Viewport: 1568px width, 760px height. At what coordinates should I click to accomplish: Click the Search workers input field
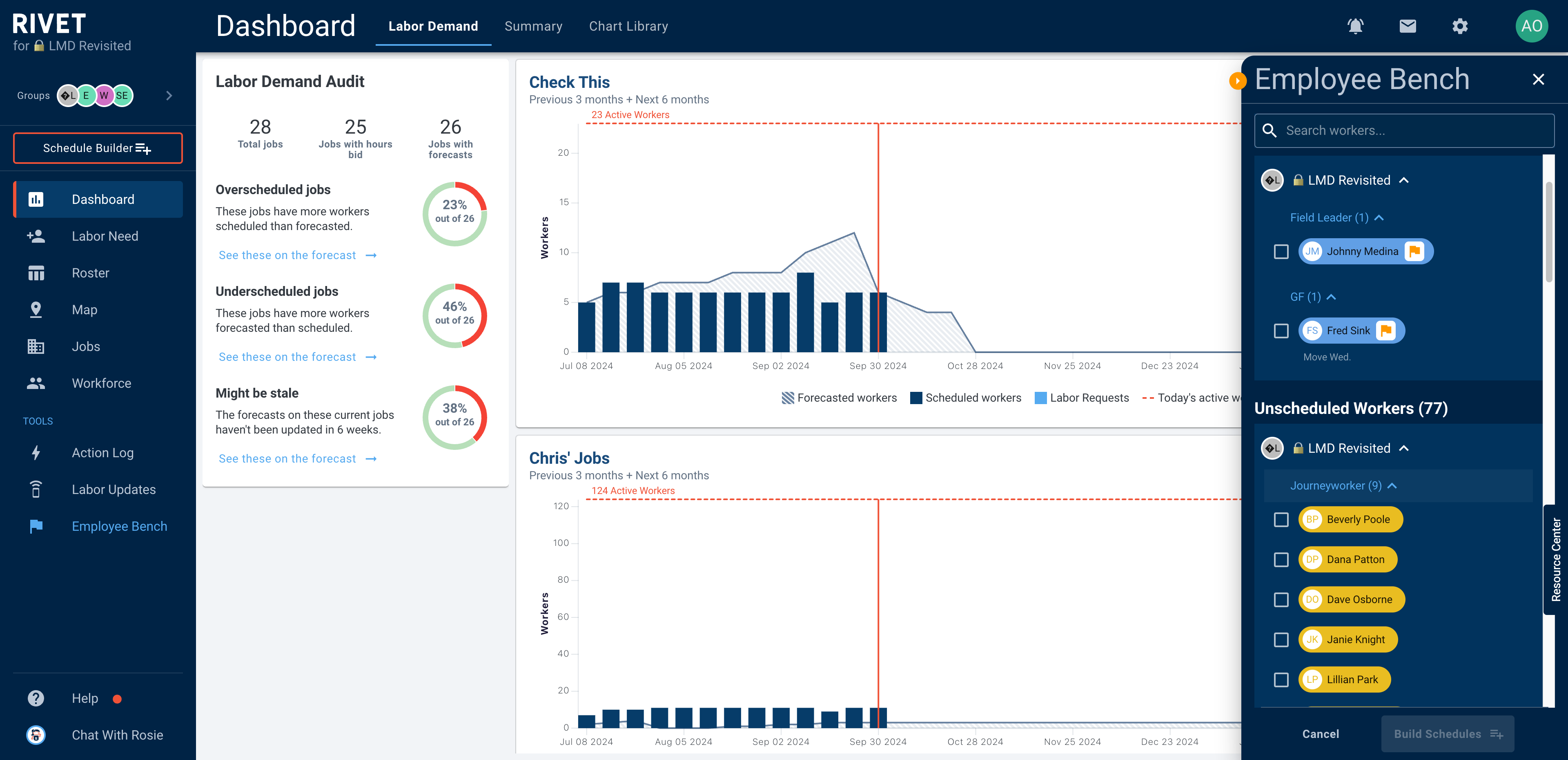tap(1404, 130)
